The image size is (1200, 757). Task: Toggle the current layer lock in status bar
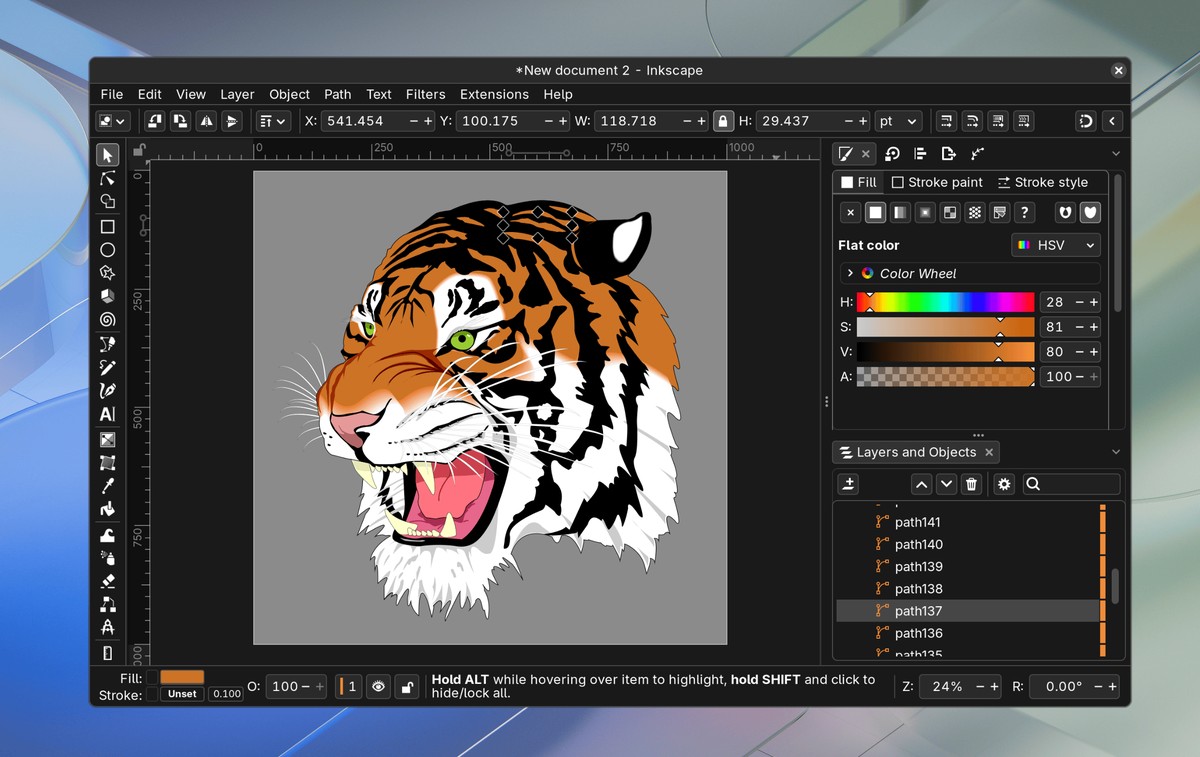pyautogui.click(x=406, y=687)
